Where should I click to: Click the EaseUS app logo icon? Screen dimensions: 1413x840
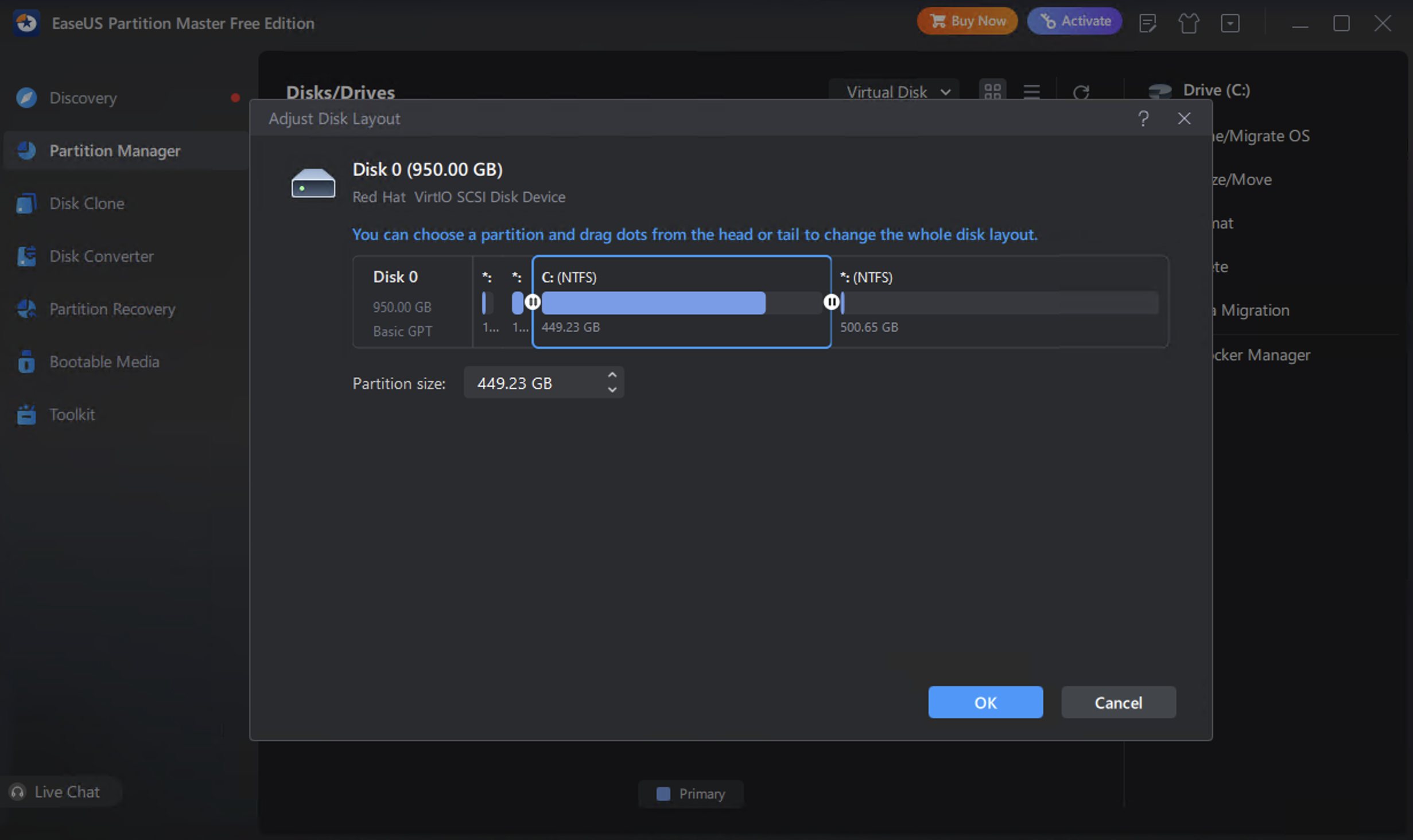[26, 23]
